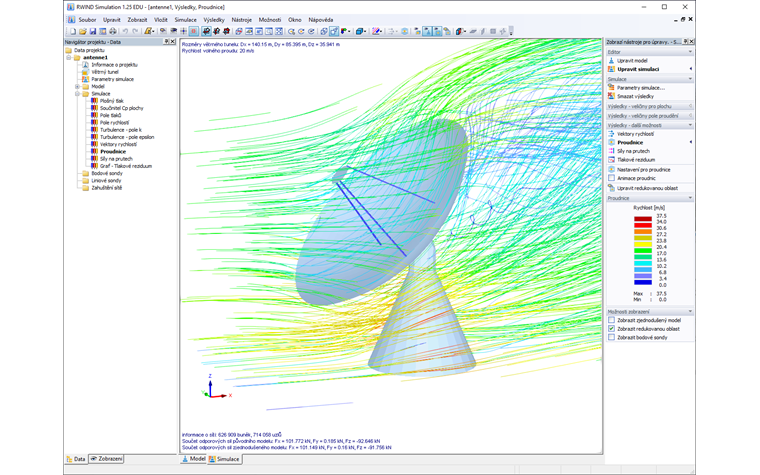Select Bodové sondy folder in tree

(x=107, y=173)
